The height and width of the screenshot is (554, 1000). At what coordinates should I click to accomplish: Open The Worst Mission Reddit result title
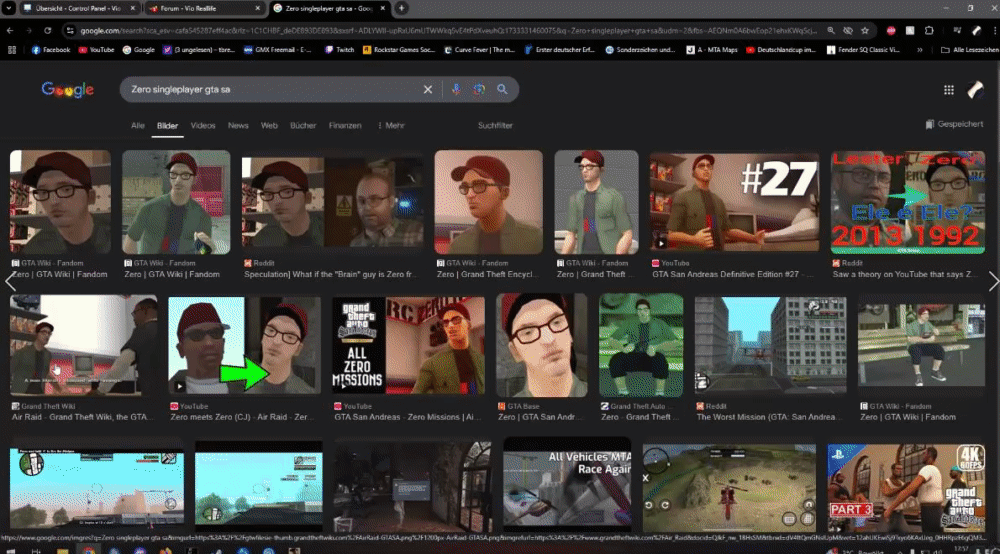[766, 417]
